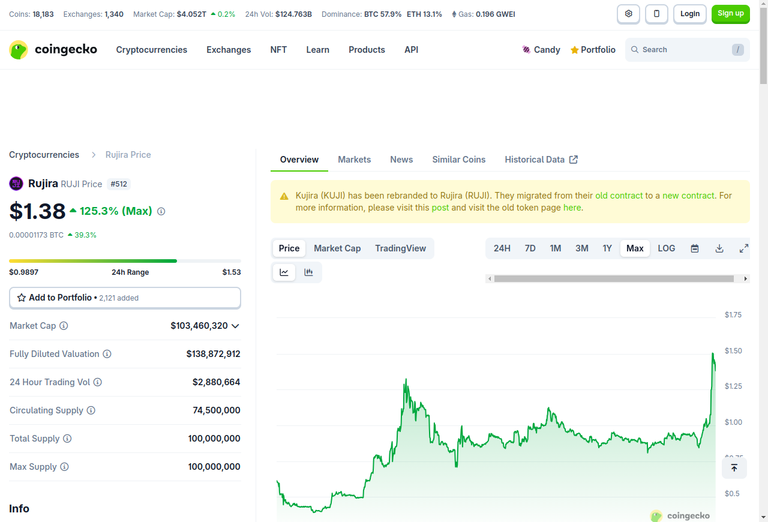Open the old token page 'here' link
The height and width of the screenshot is (522, 768).
coord(572,208)
